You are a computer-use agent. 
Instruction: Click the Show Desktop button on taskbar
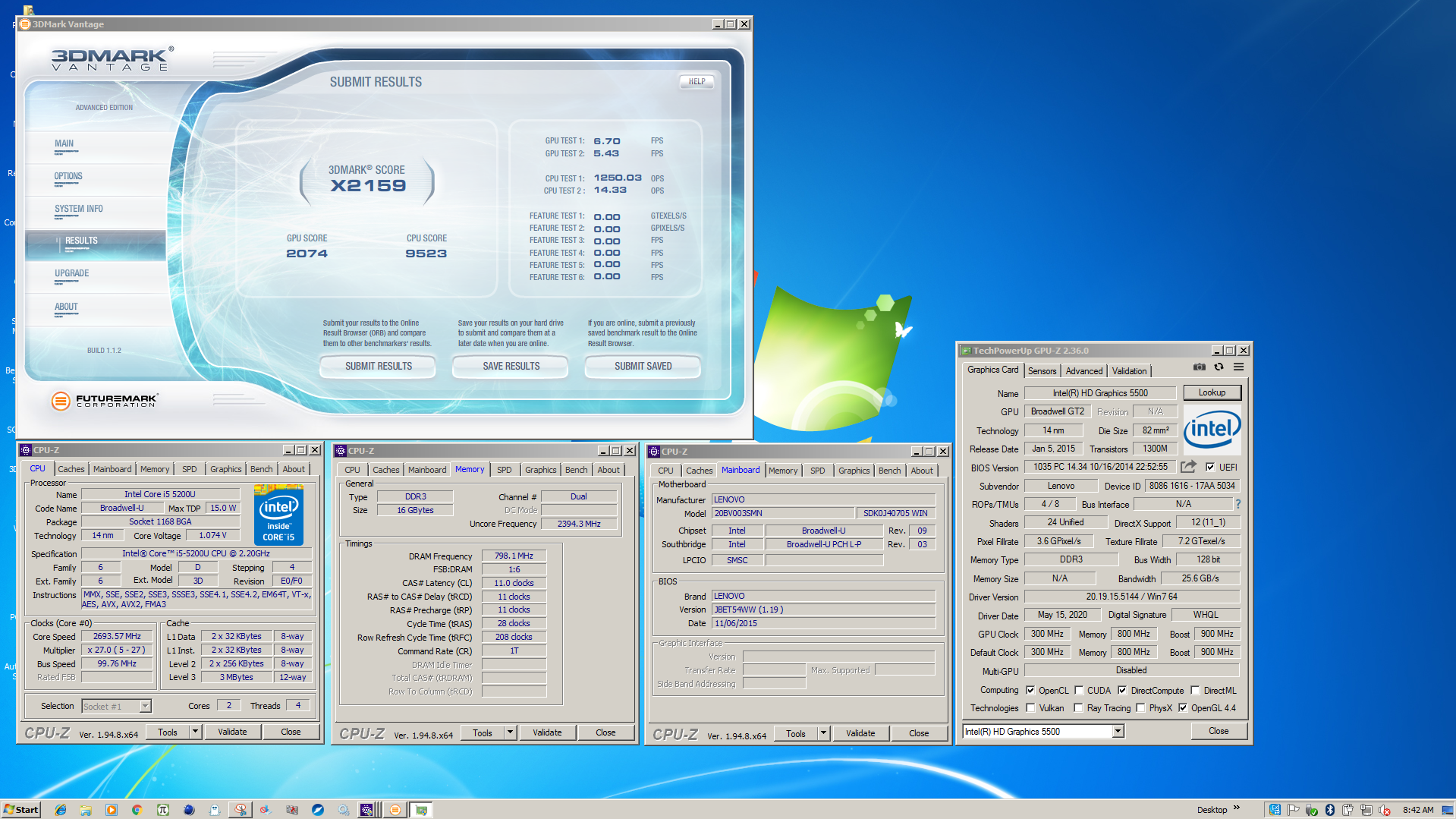[x=1447, y=810]
